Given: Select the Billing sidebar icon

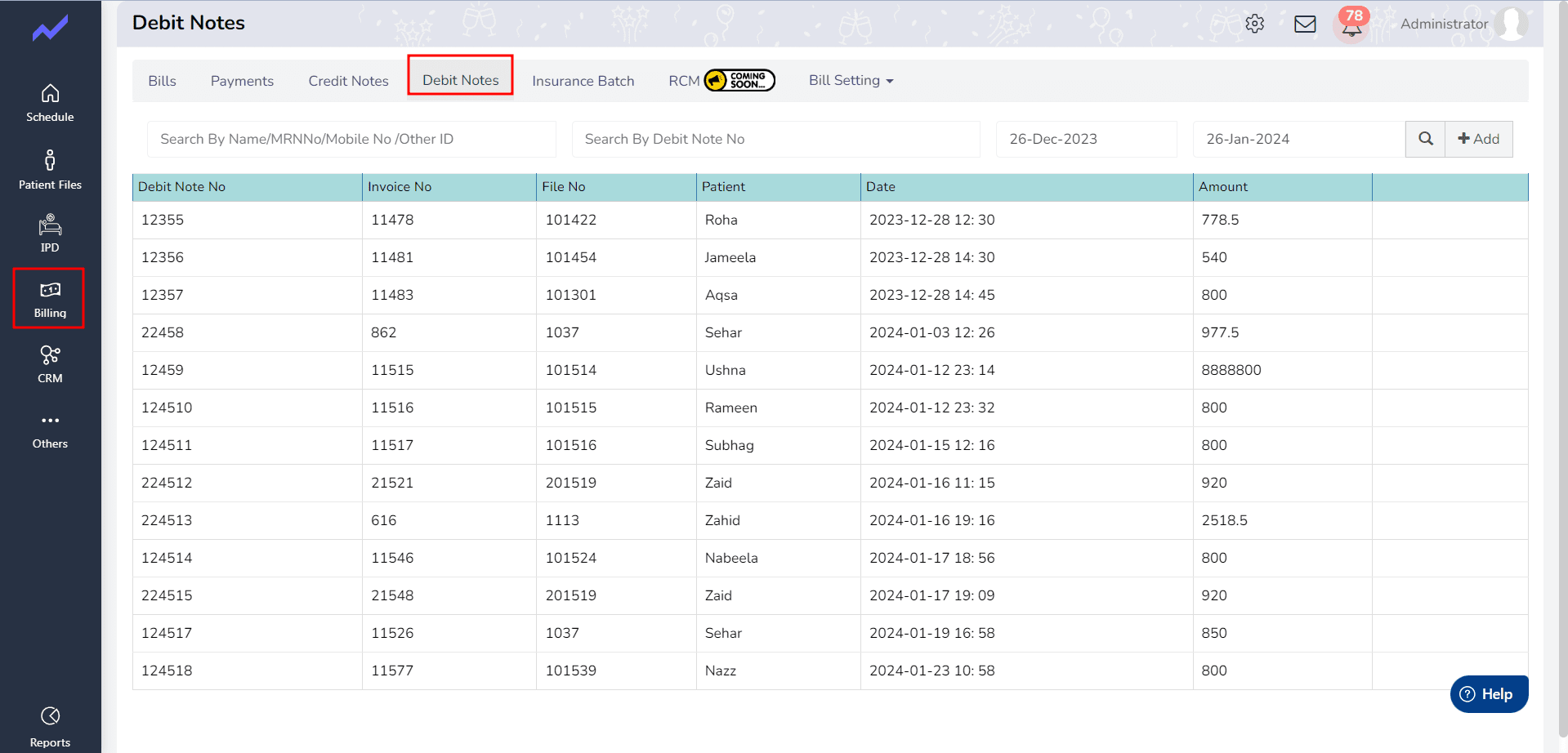Looking at the screenshot, I should point(50,299).
